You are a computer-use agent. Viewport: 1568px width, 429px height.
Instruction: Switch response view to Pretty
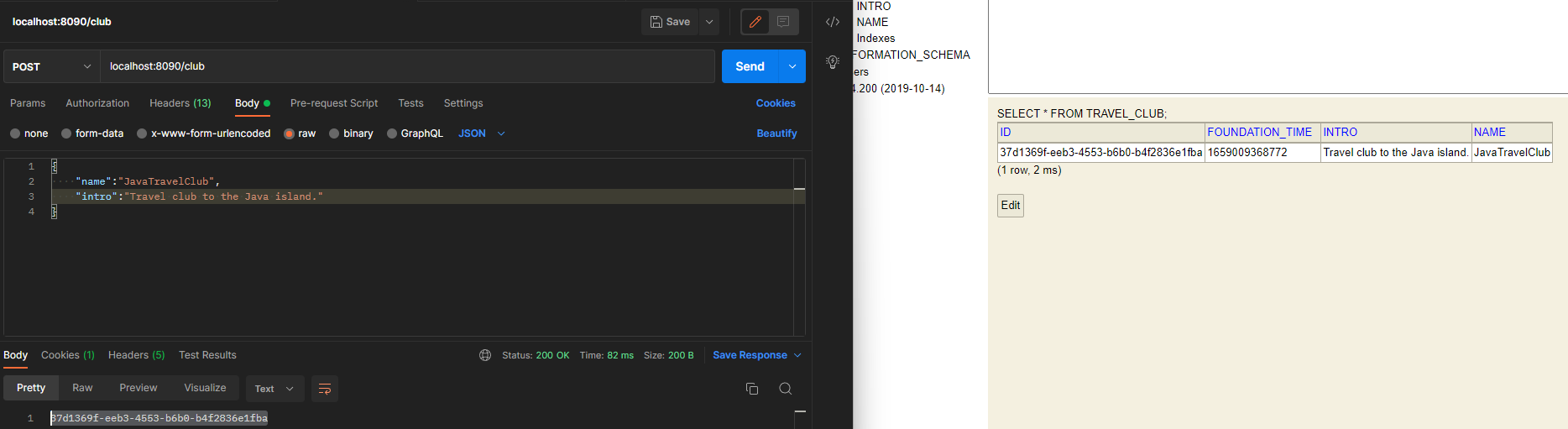tap(31, 388)
